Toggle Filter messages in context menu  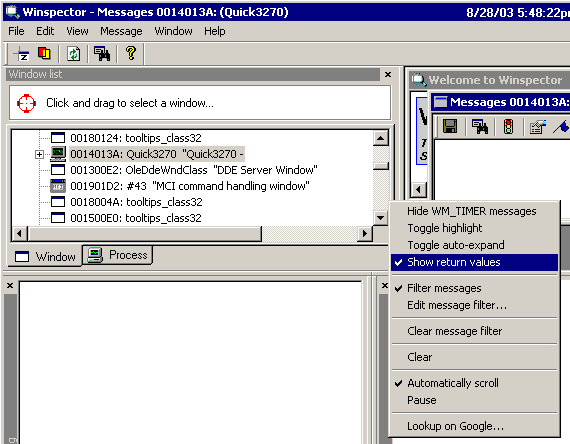pyautogui.click(x=474, y=288)
